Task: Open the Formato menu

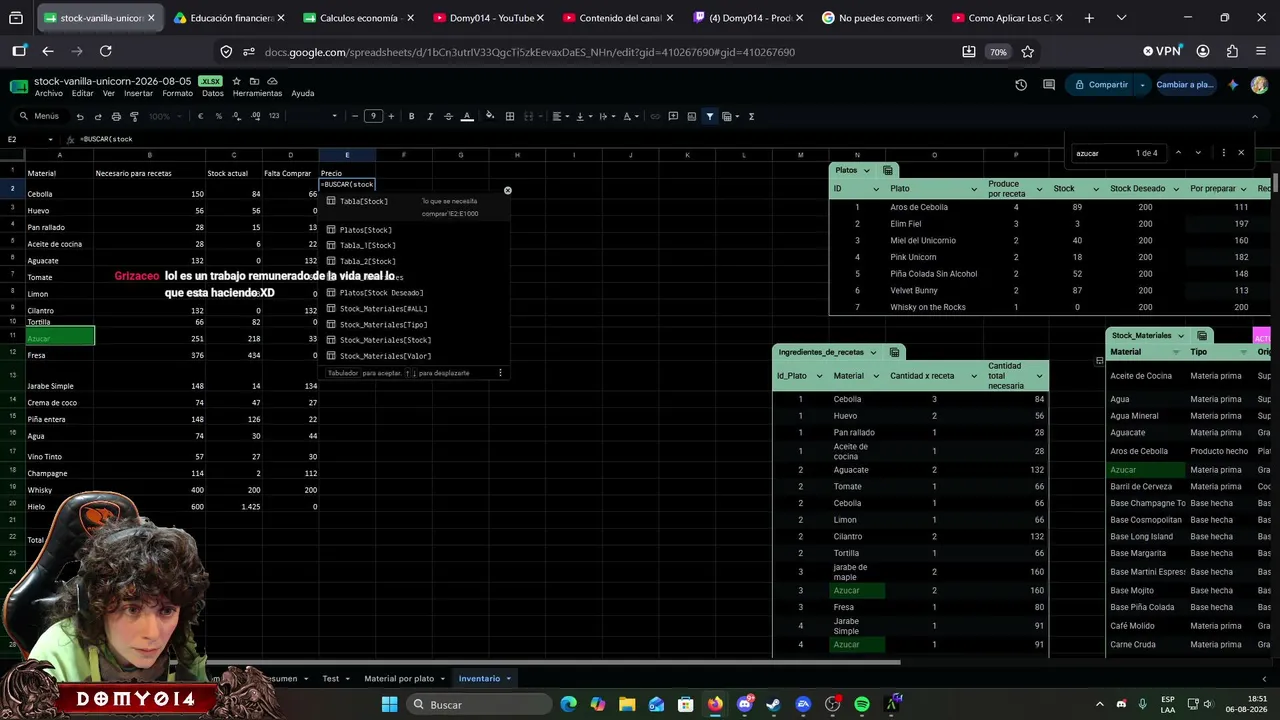Action: pyautogui.click(x=177, y=93)
